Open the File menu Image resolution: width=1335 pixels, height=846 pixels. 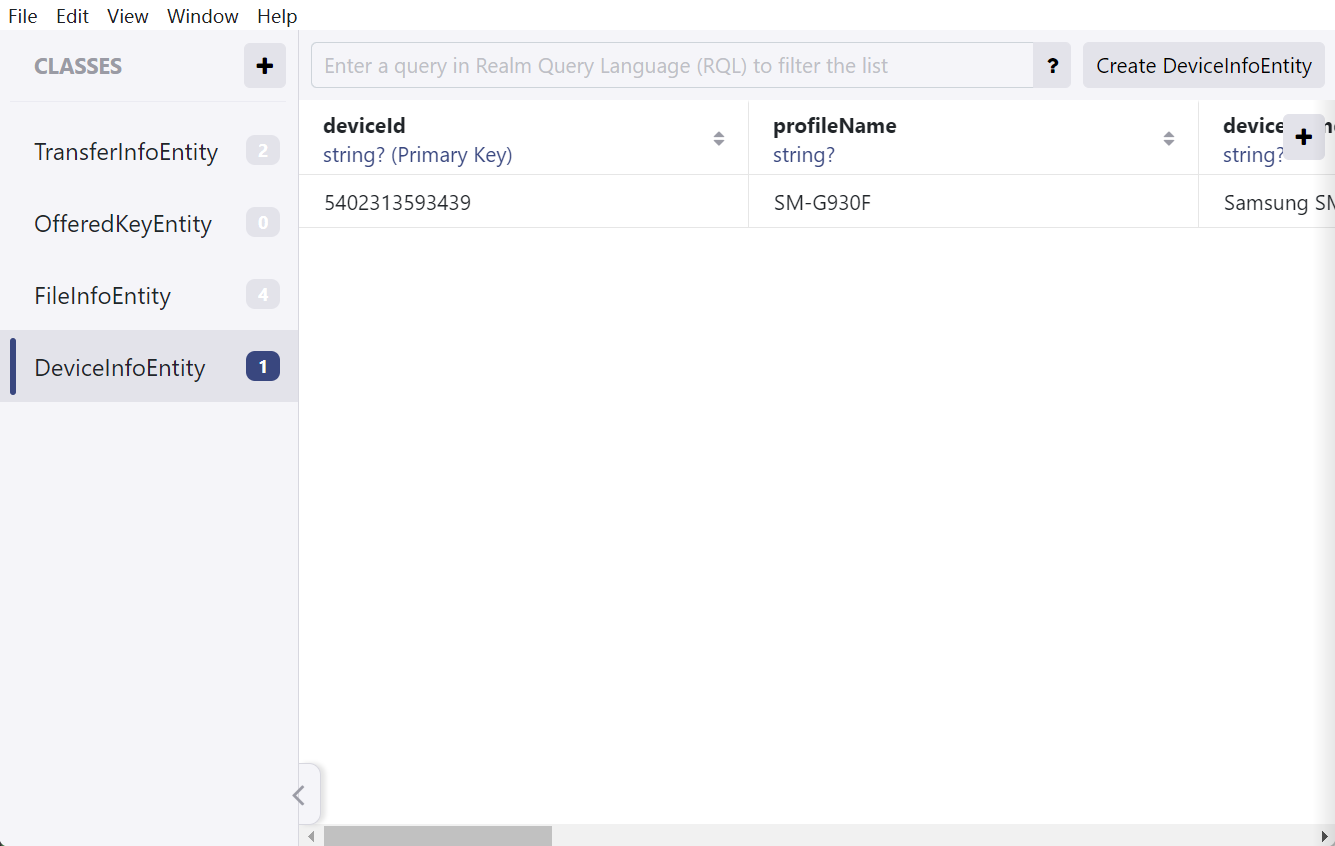click(x=23, y=16)
